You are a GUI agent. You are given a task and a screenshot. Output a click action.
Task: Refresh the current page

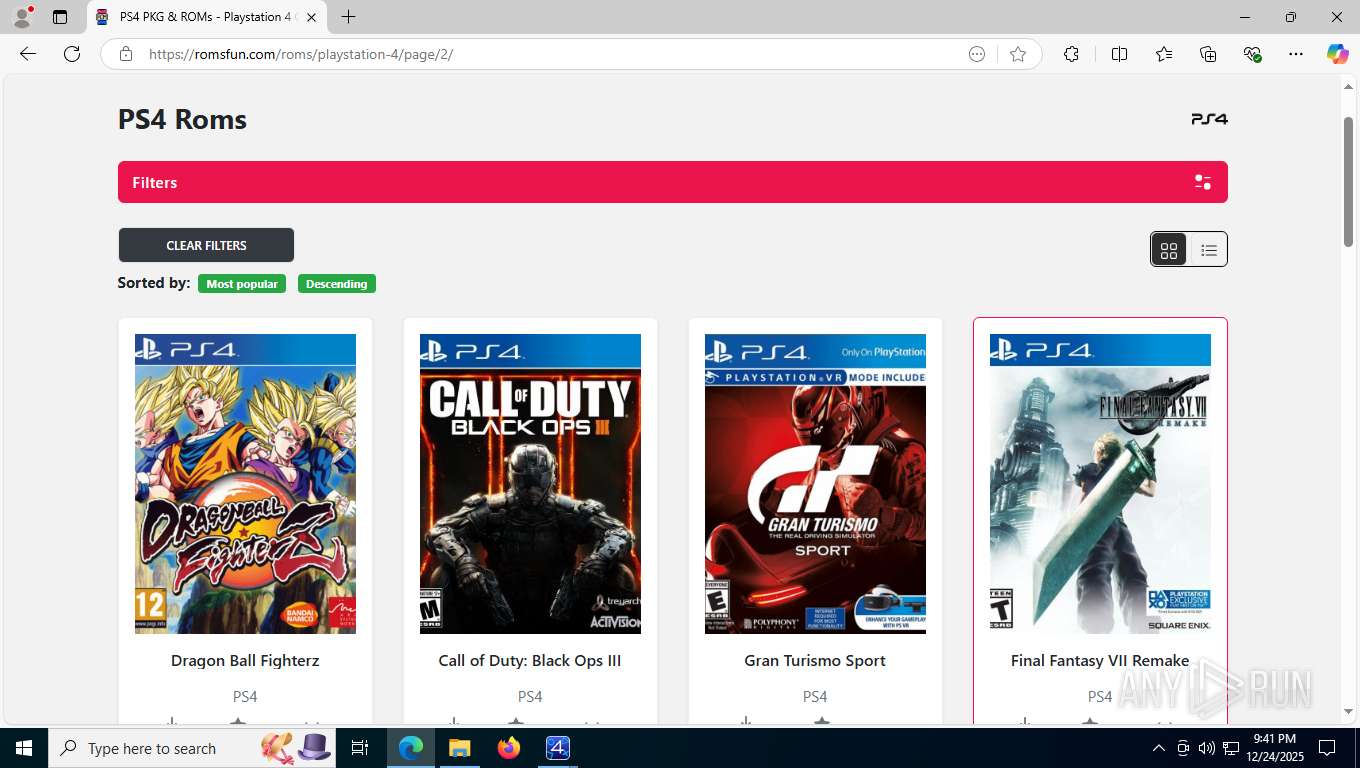[72, 54]
